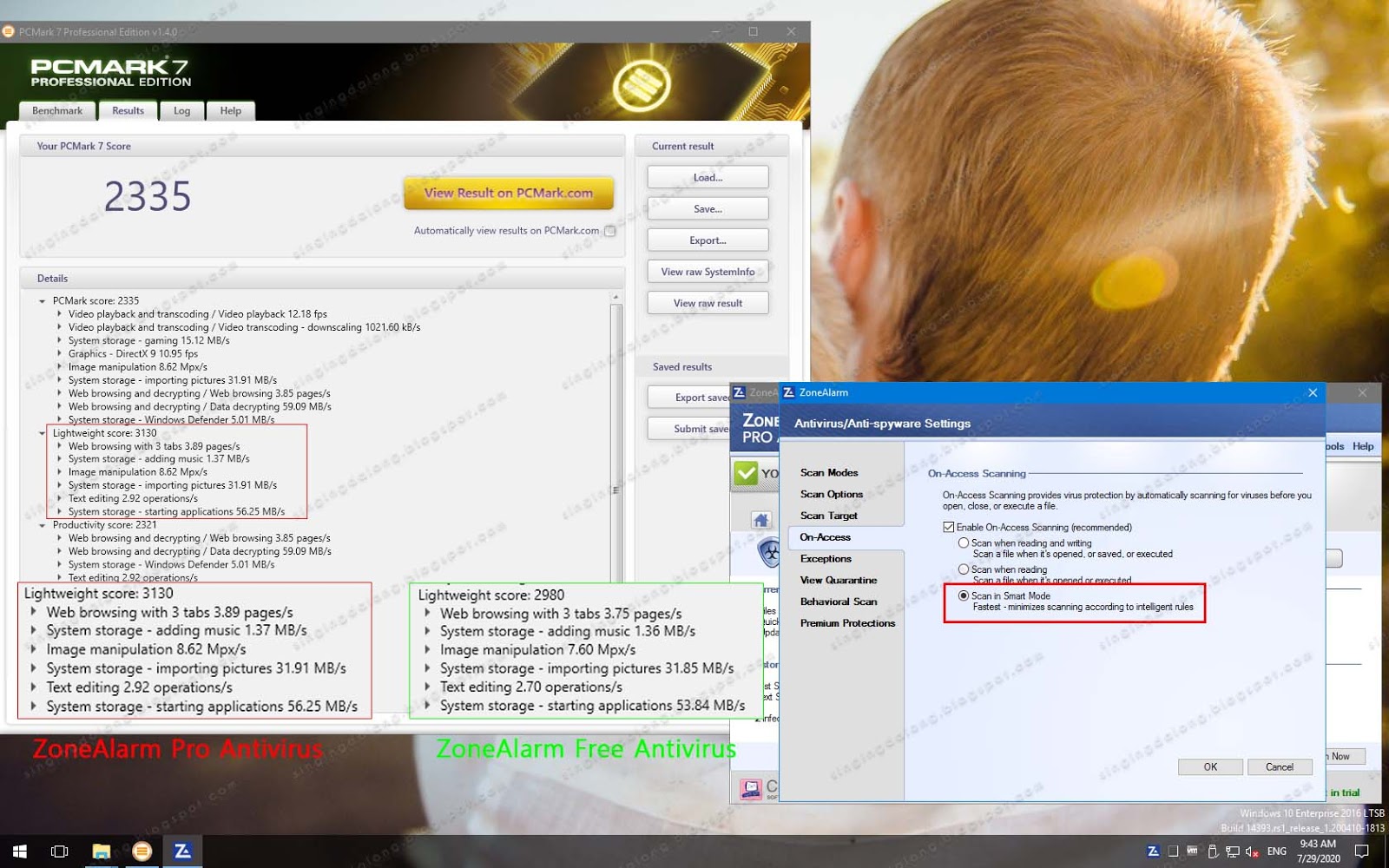Select Scan Modes in settings sidebar
Viewport: 1389px width, 868px height.
pyautogui.click(x=829, y=473)
